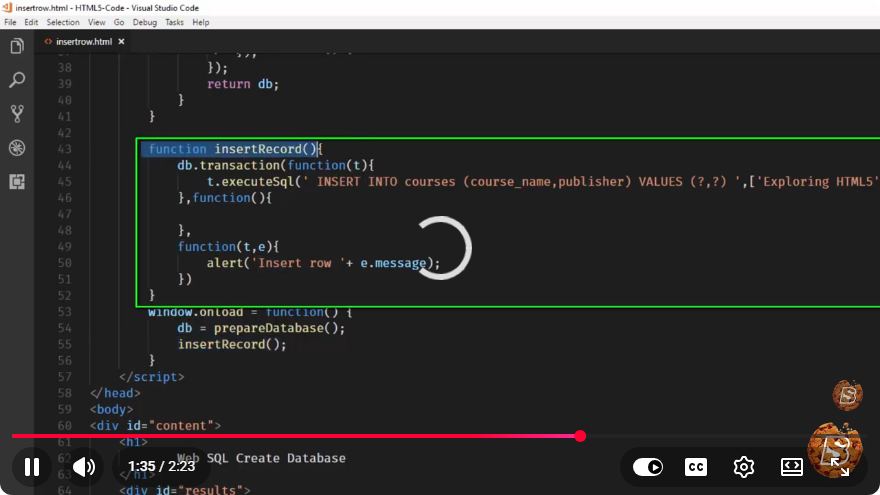The width and height of the screenshot is (880, 495).
Task: Select the insertrow.html editor tab
Action: pyautogui.click(x=84, y=42)
